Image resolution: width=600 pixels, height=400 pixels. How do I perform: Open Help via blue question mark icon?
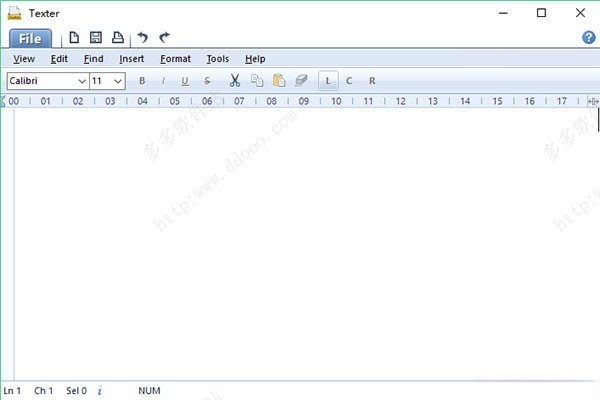coord(589,38)
